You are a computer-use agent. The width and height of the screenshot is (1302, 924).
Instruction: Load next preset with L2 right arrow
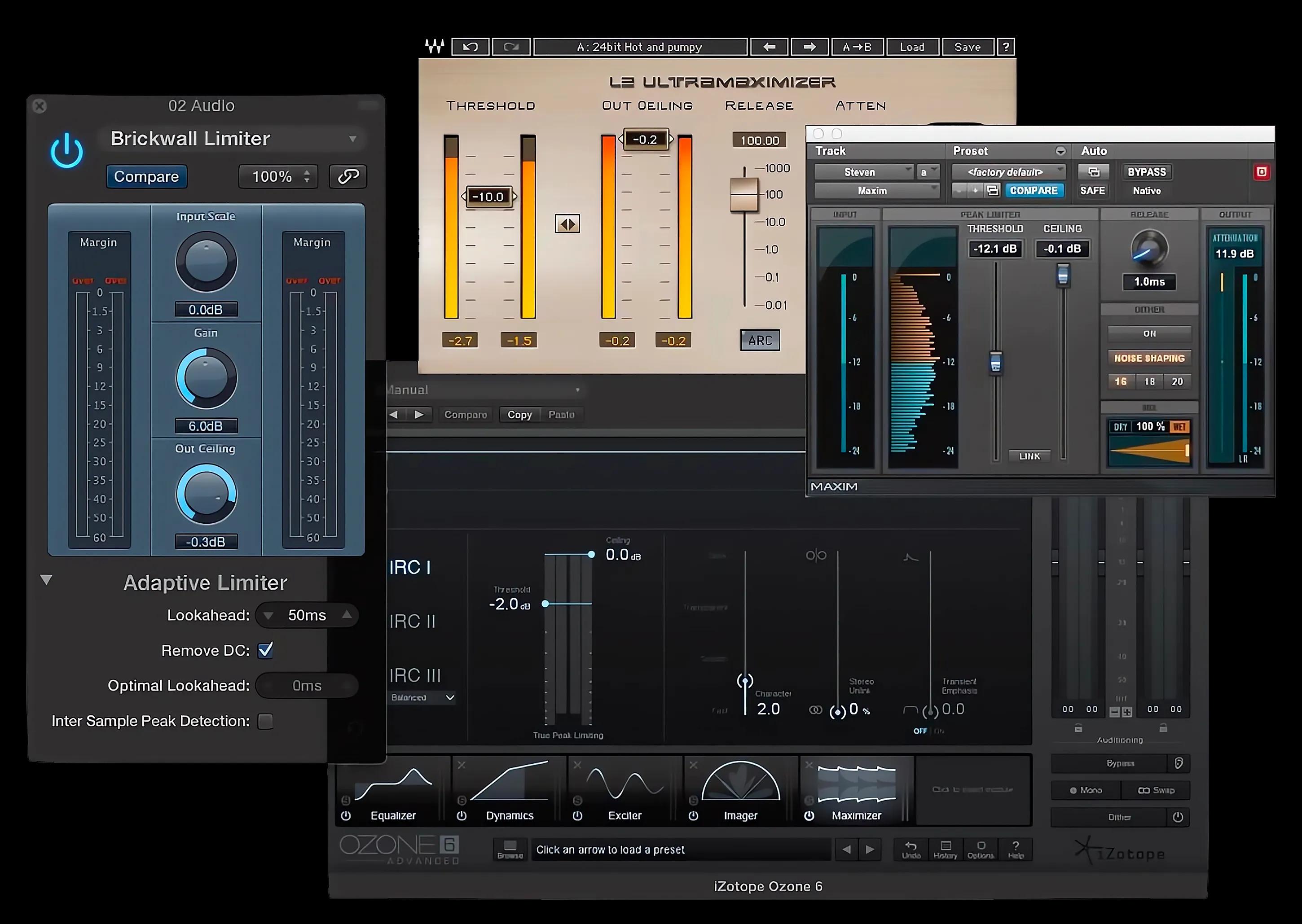pos(809,47)
